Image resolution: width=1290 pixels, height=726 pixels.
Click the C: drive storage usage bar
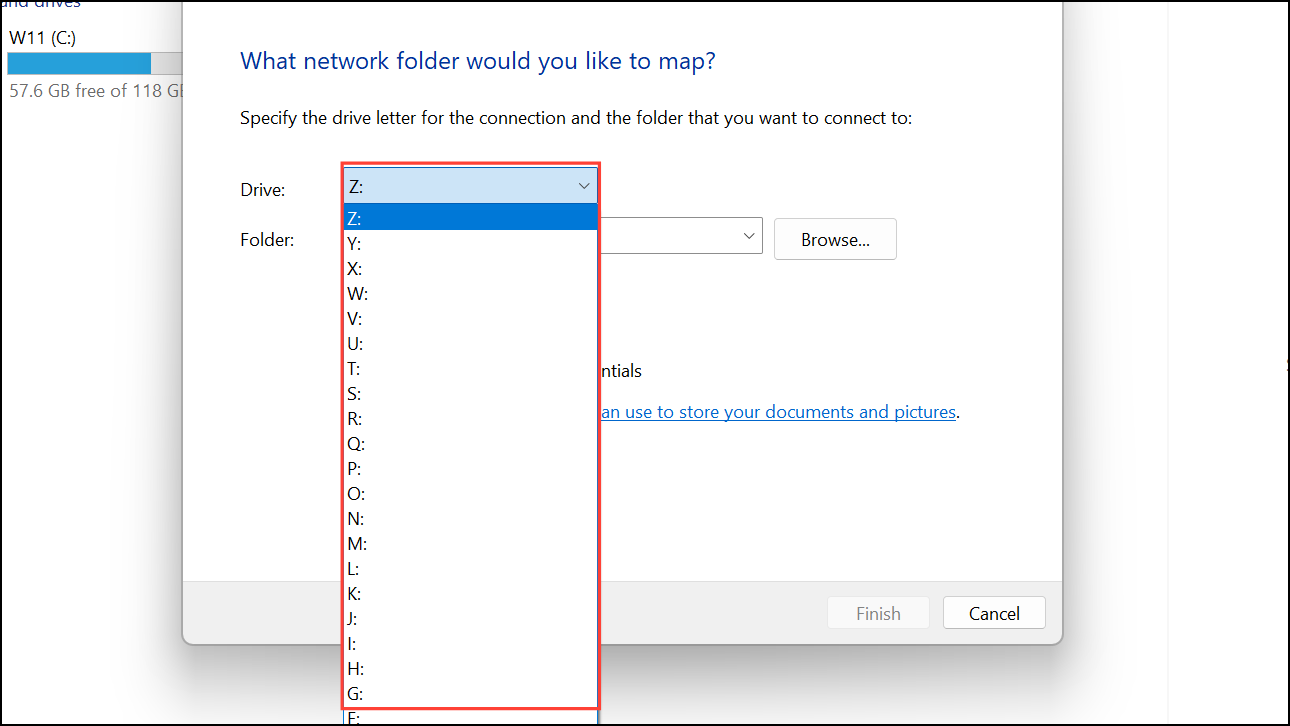pos(78,63)
